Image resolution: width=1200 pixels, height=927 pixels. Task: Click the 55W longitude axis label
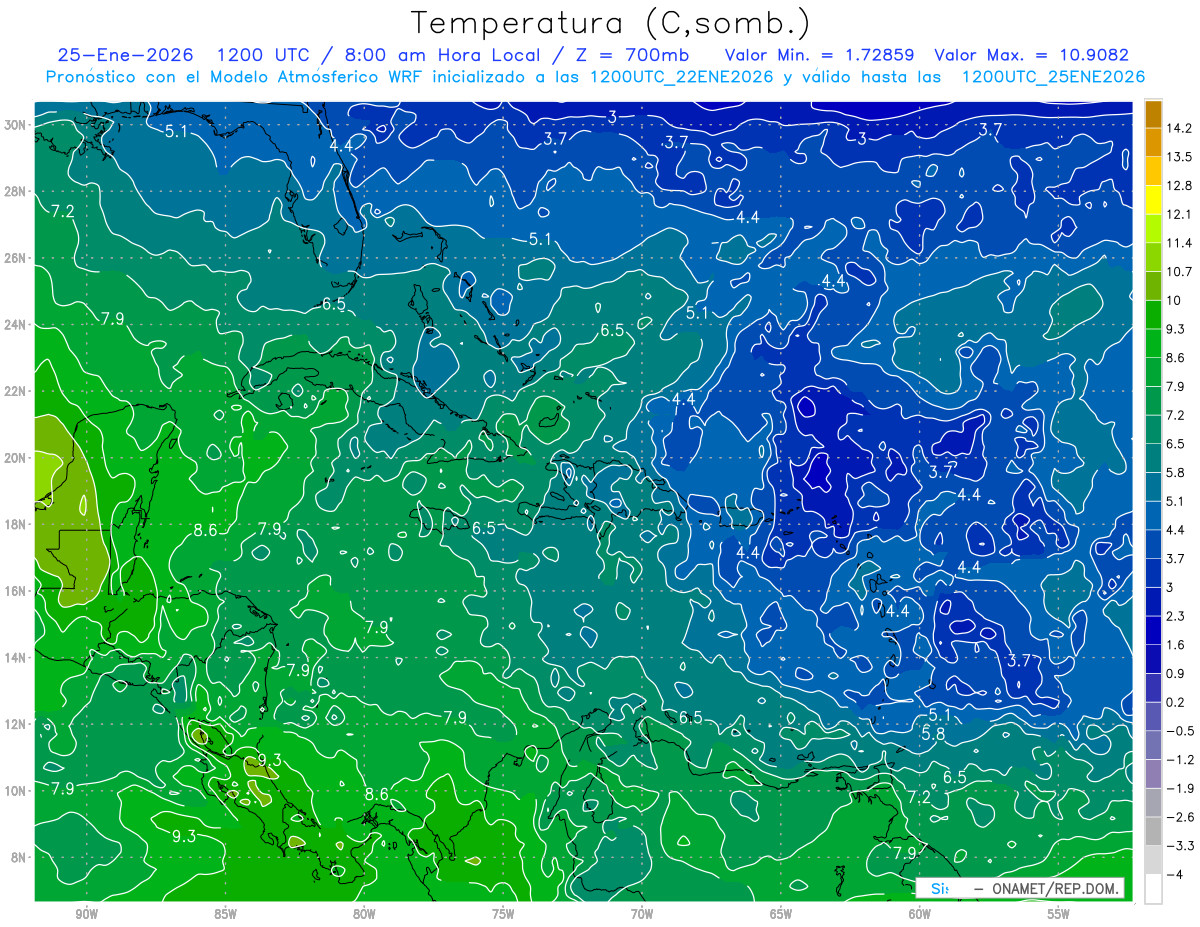[1059, 914]
